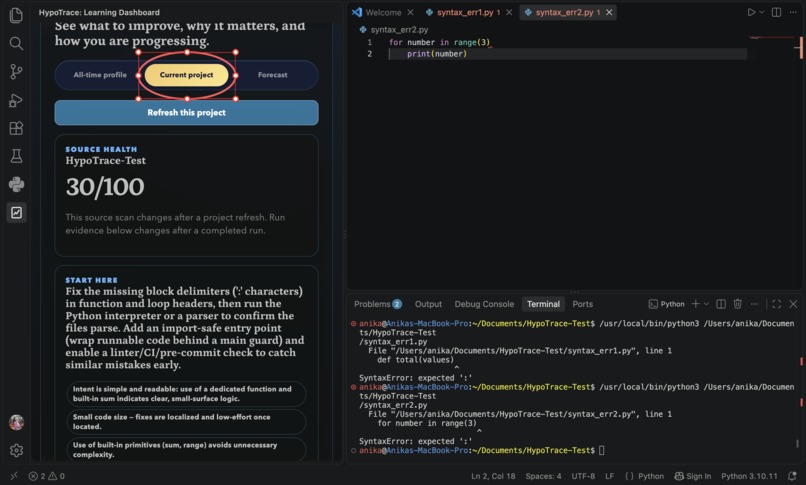Select the All-time profile segment
The image size is (806, 485).
pos(100,75)
